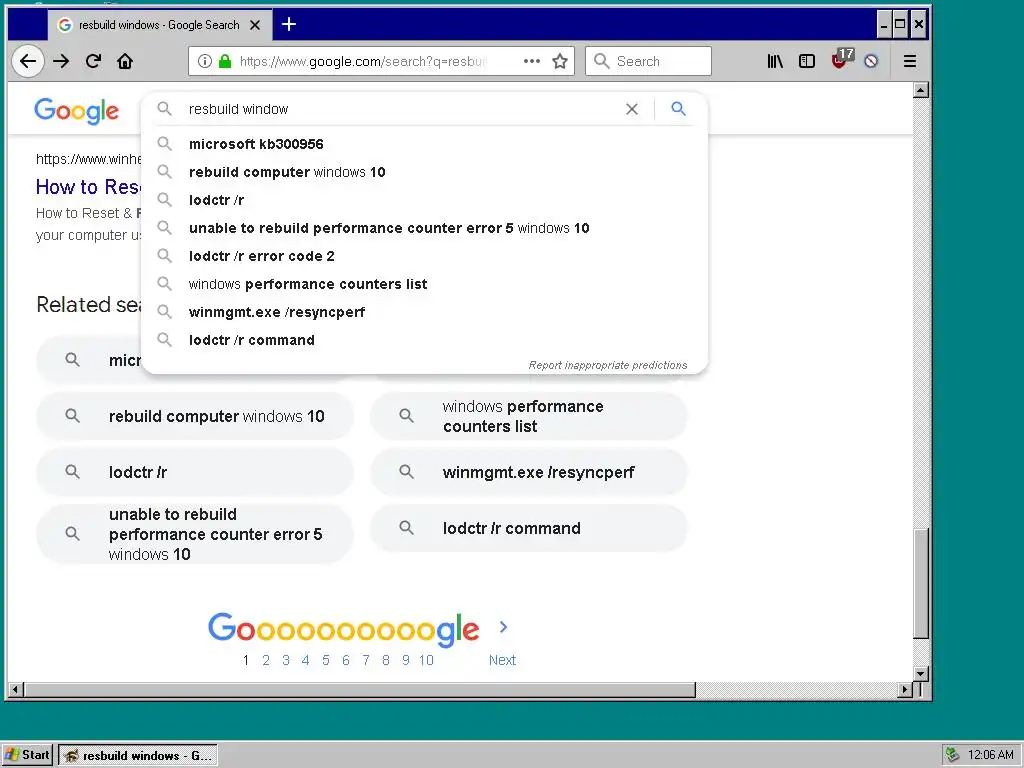Select the resbuild windows taskbar button
This screenshot has height=768, width=1024.
pyautogui.click(x=138, y=756)
